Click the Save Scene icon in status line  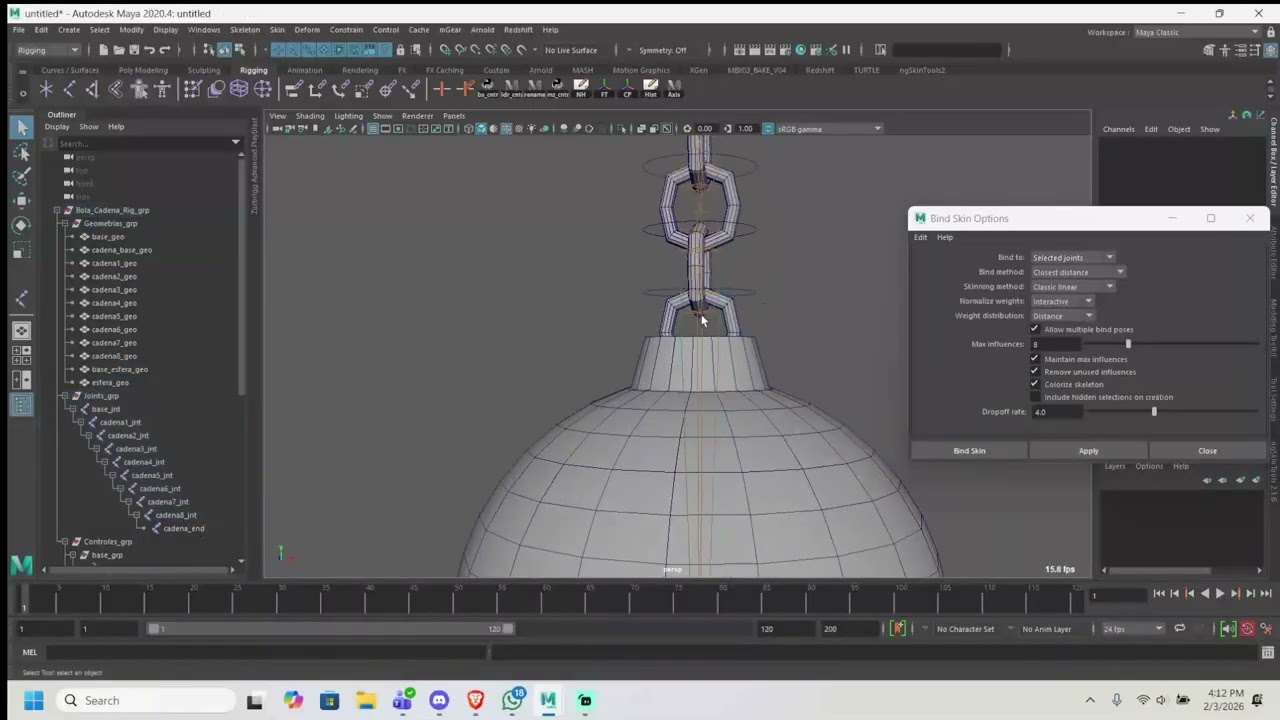pyautogui.click(x=134, y=50)
